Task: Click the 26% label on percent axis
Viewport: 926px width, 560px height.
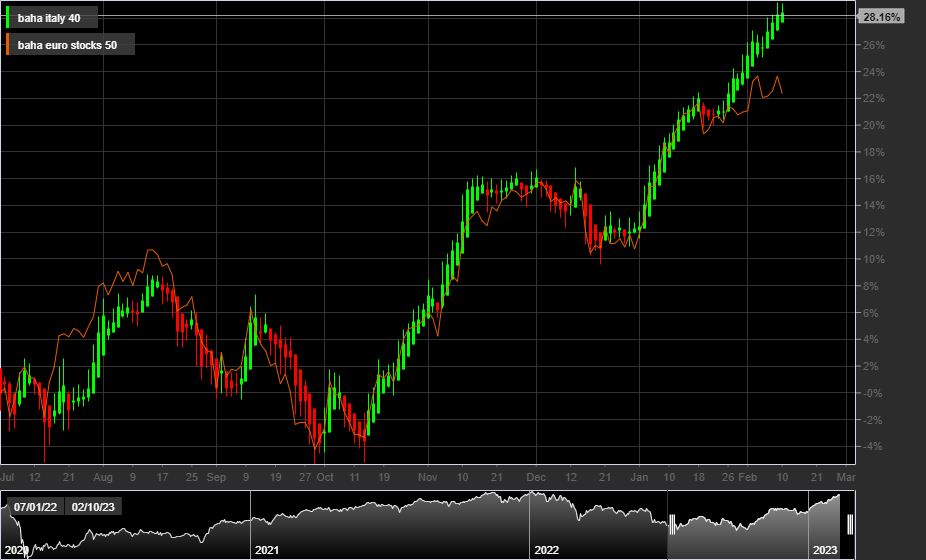Action: tap(873, 45)
